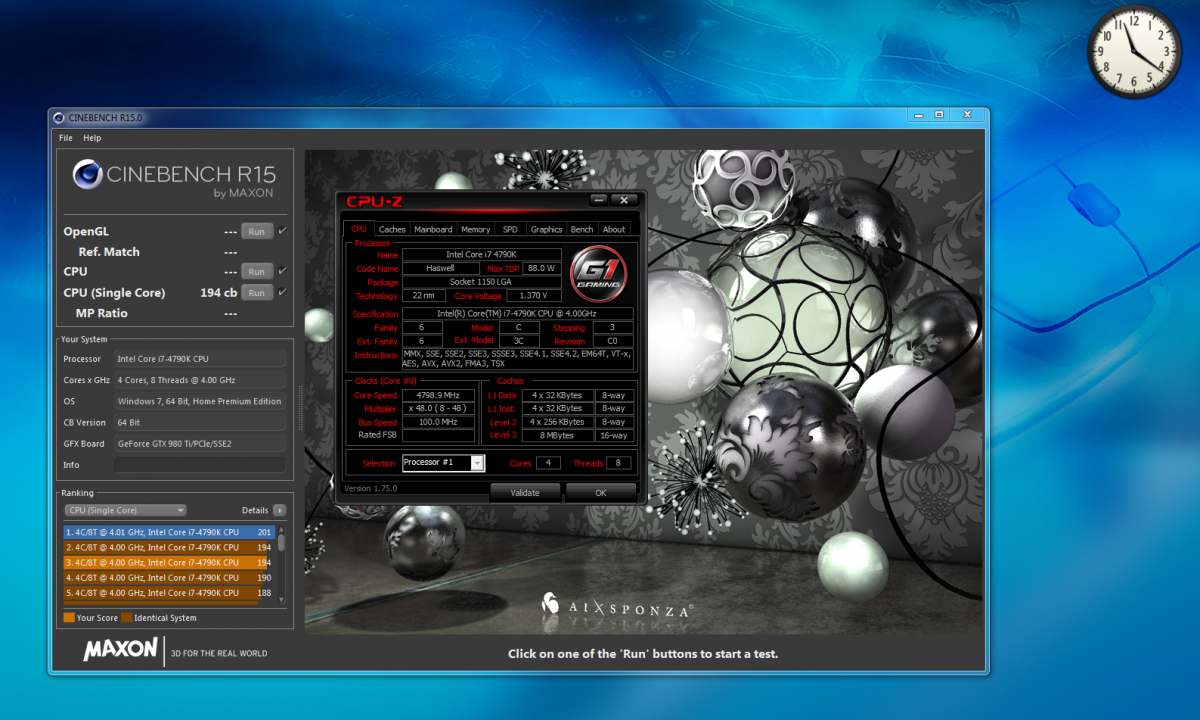Click the Validate button in CPU-Z

(525, 492)
